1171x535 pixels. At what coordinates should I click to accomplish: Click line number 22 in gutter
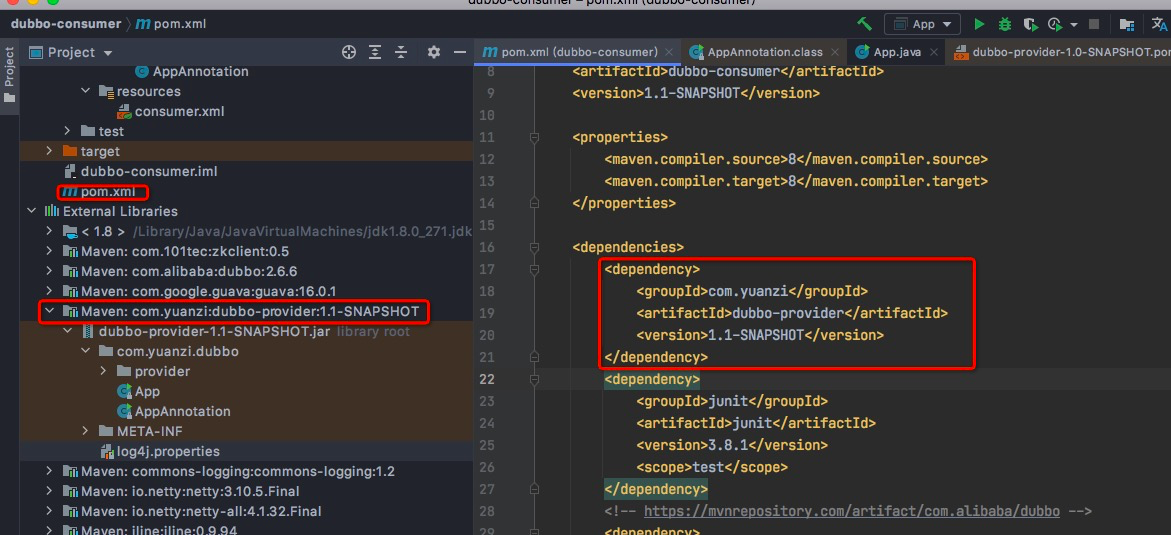pos(486,380)
